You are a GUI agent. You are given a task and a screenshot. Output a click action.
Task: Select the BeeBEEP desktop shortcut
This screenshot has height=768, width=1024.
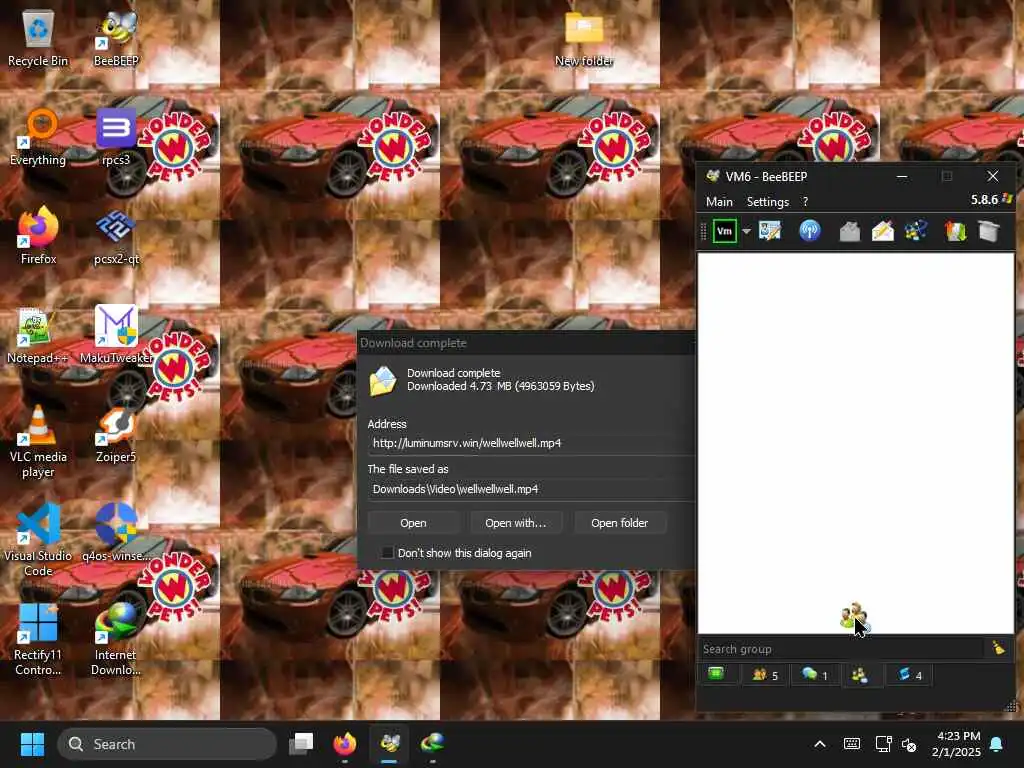pyautogui.click(x=116, y=39)
